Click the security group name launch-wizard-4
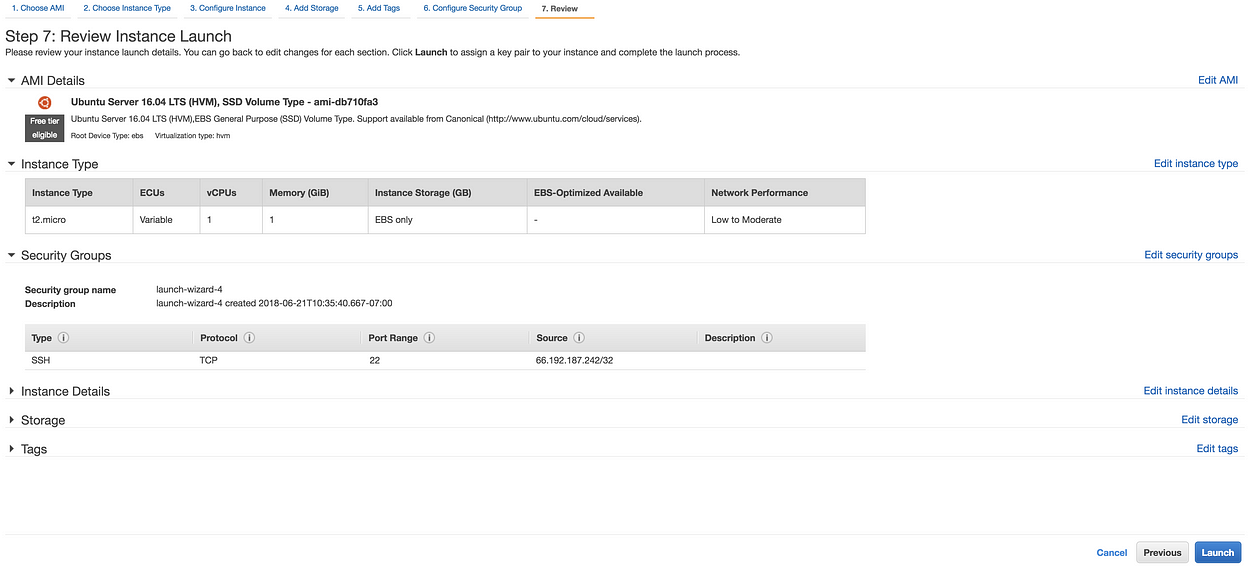Image resolution: width=1250 pixels, height=568 pixels. tap(189, 290)
